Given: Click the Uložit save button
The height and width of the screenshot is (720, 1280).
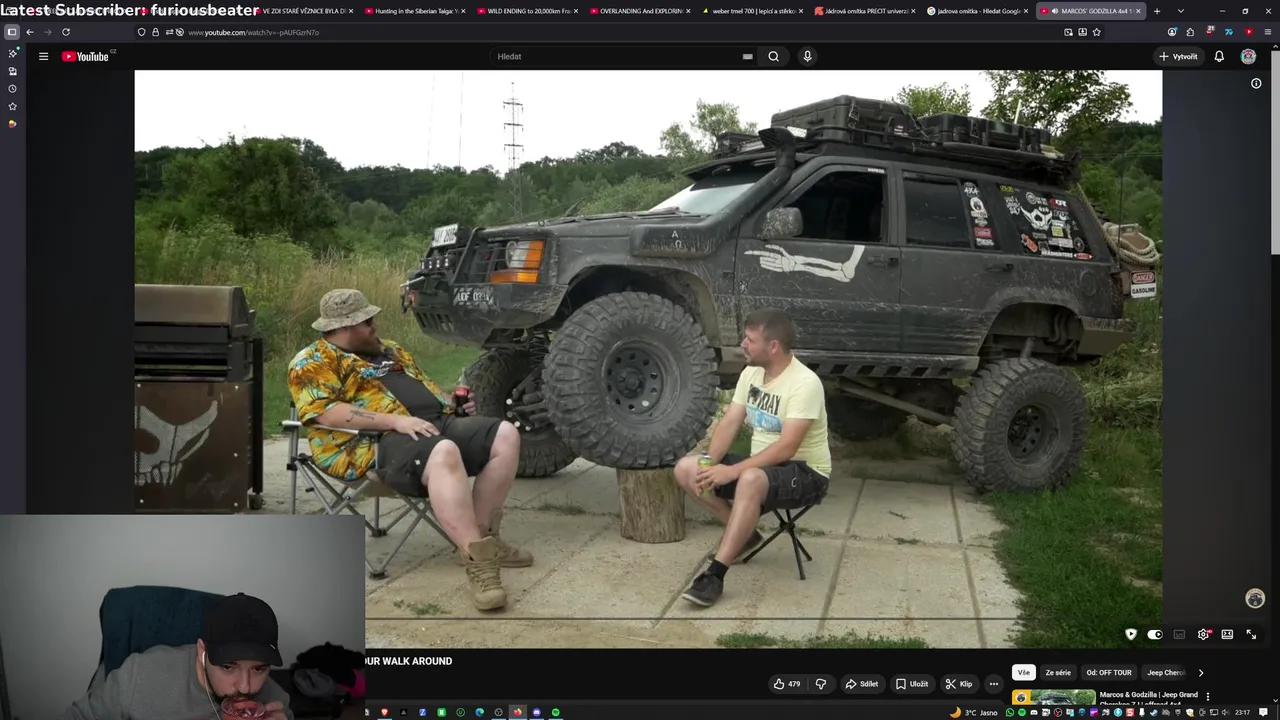Looking at the screenshot, I should [x=912, y=684].
